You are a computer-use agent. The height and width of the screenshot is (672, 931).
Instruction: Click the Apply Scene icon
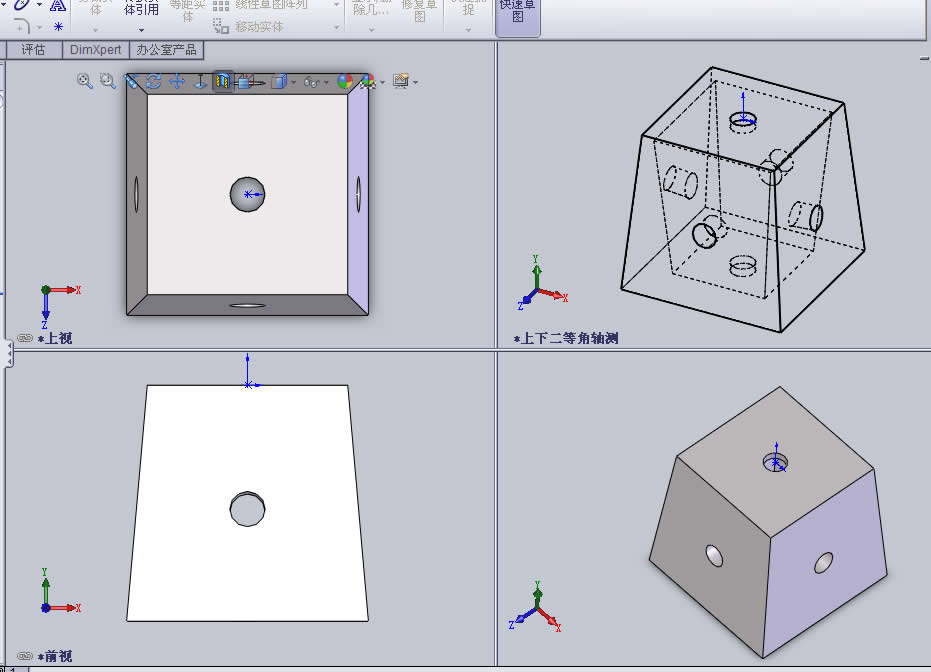368,81
